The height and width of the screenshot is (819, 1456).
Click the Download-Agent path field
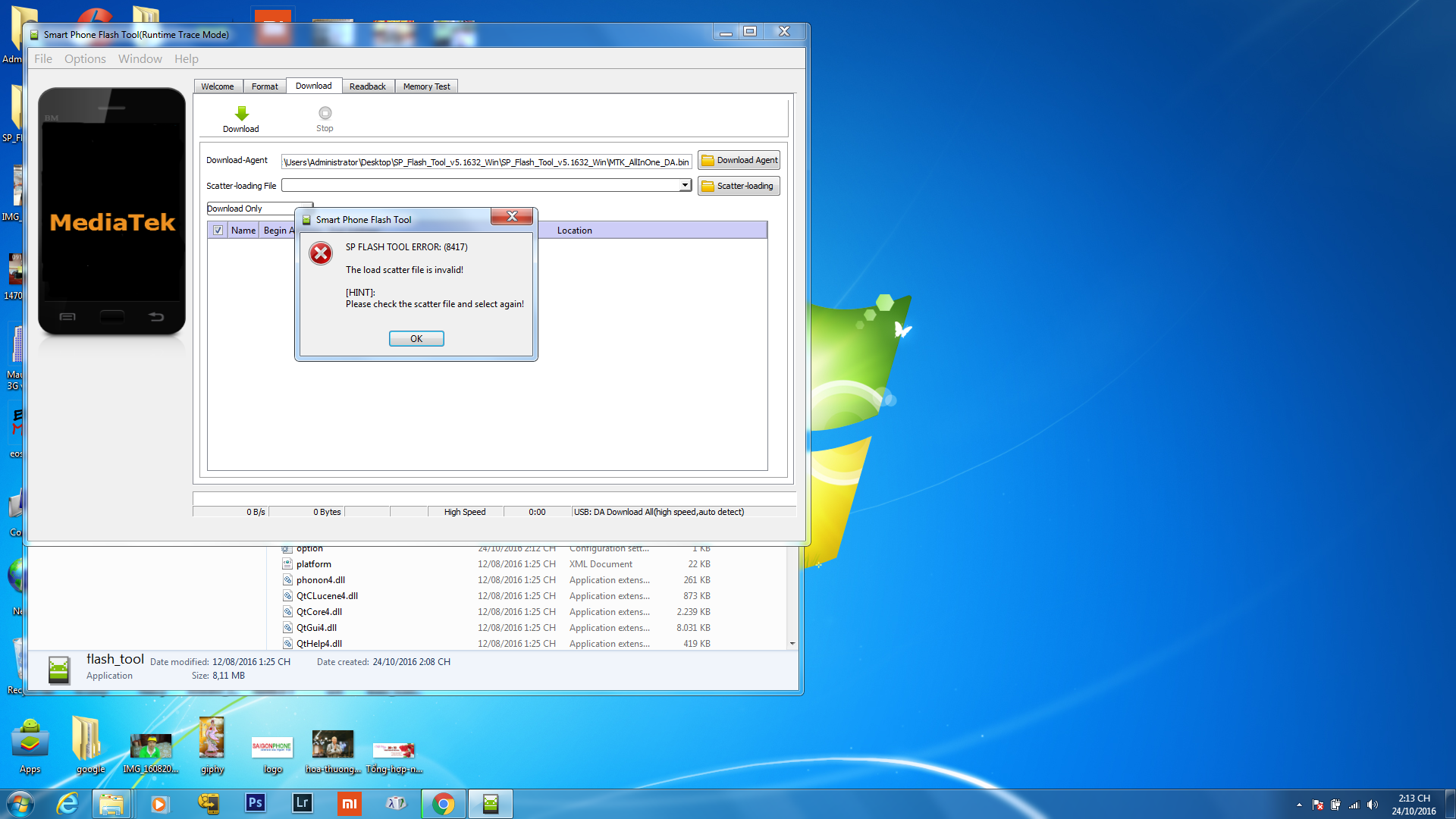[485, 162]
